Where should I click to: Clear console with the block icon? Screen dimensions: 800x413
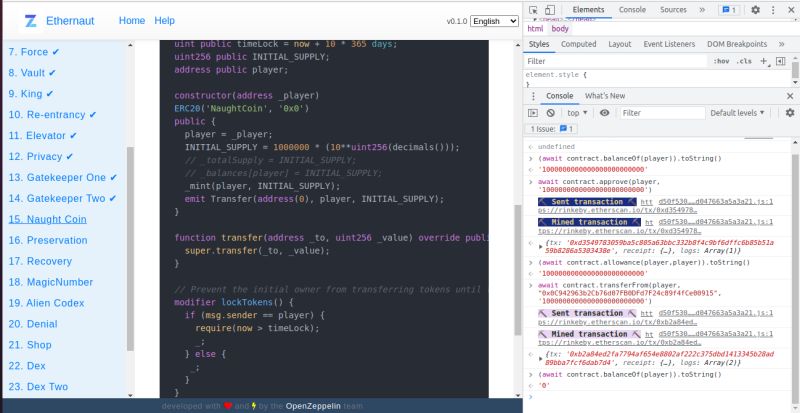[552, 113]
